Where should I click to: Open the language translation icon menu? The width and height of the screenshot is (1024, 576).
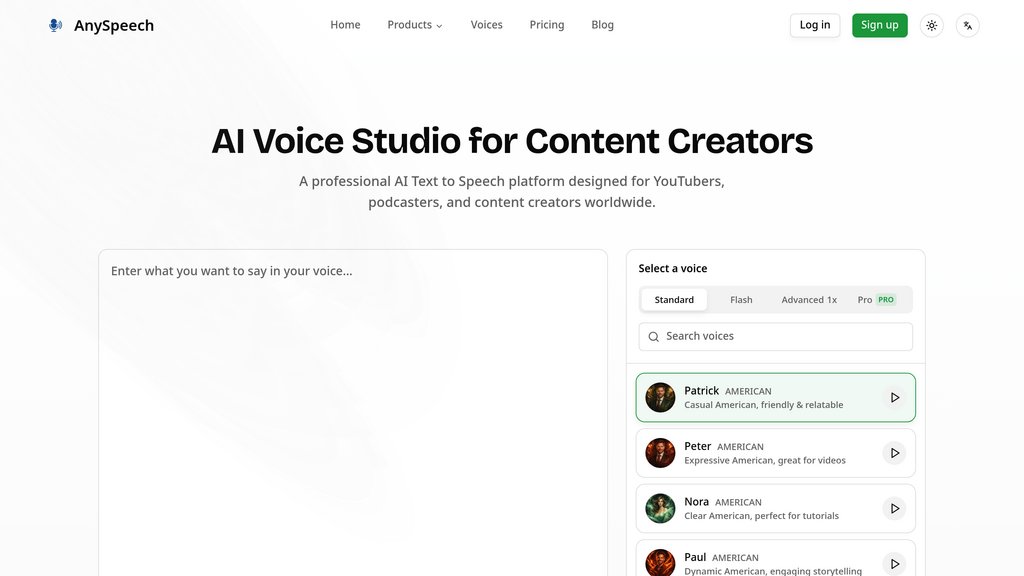click(x=968, y=25)
